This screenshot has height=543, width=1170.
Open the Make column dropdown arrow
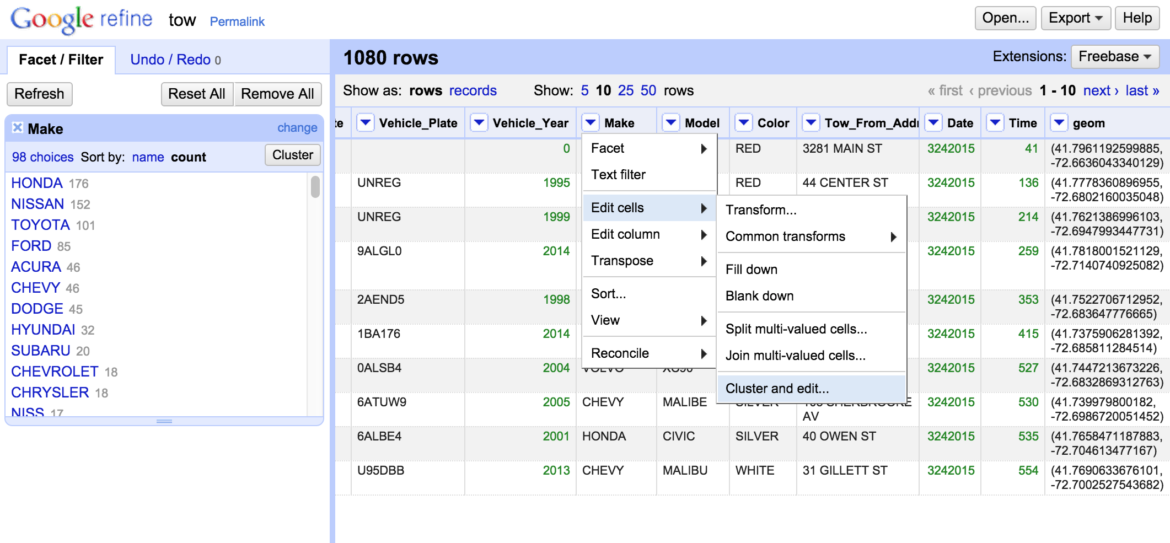(x=590, y=123)
